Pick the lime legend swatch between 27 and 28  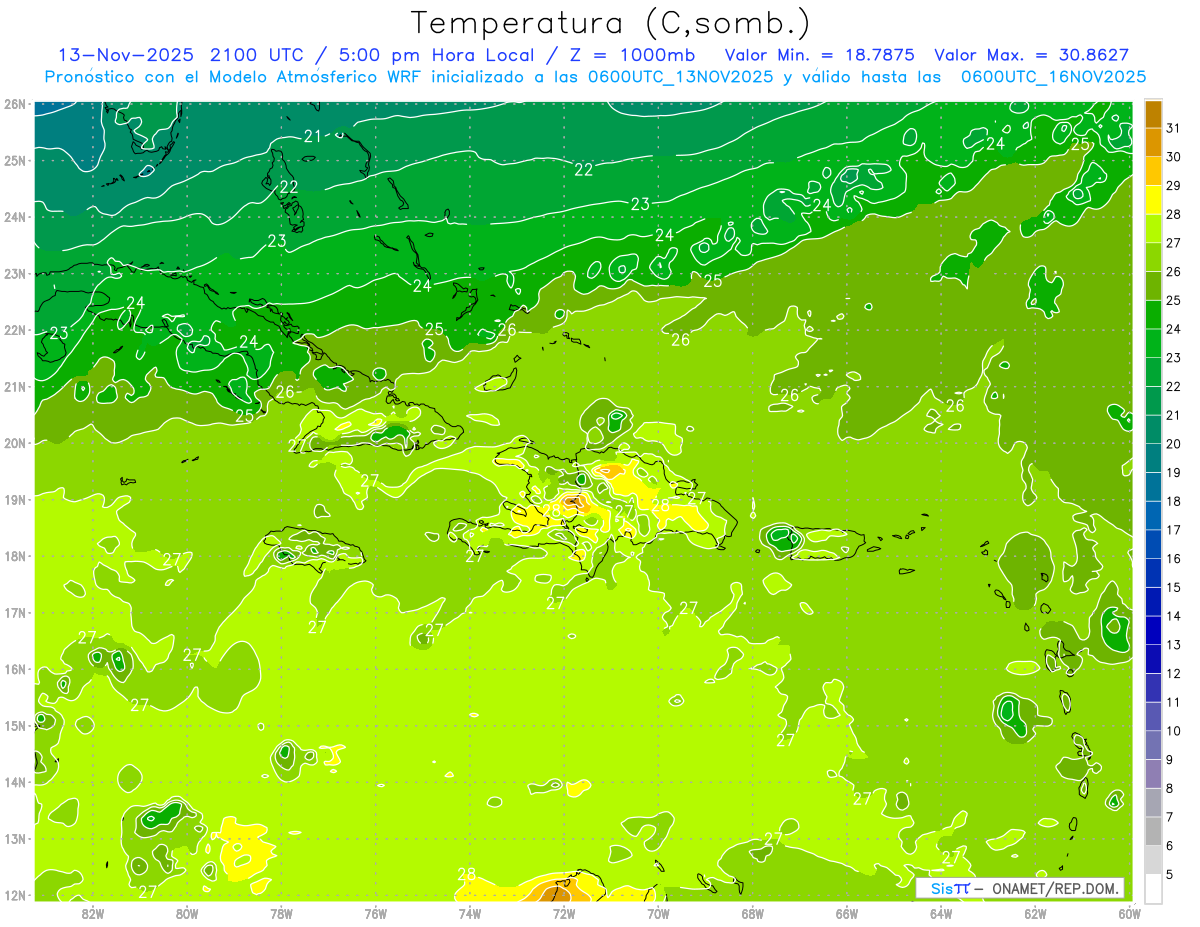(x=1153, y=229)
